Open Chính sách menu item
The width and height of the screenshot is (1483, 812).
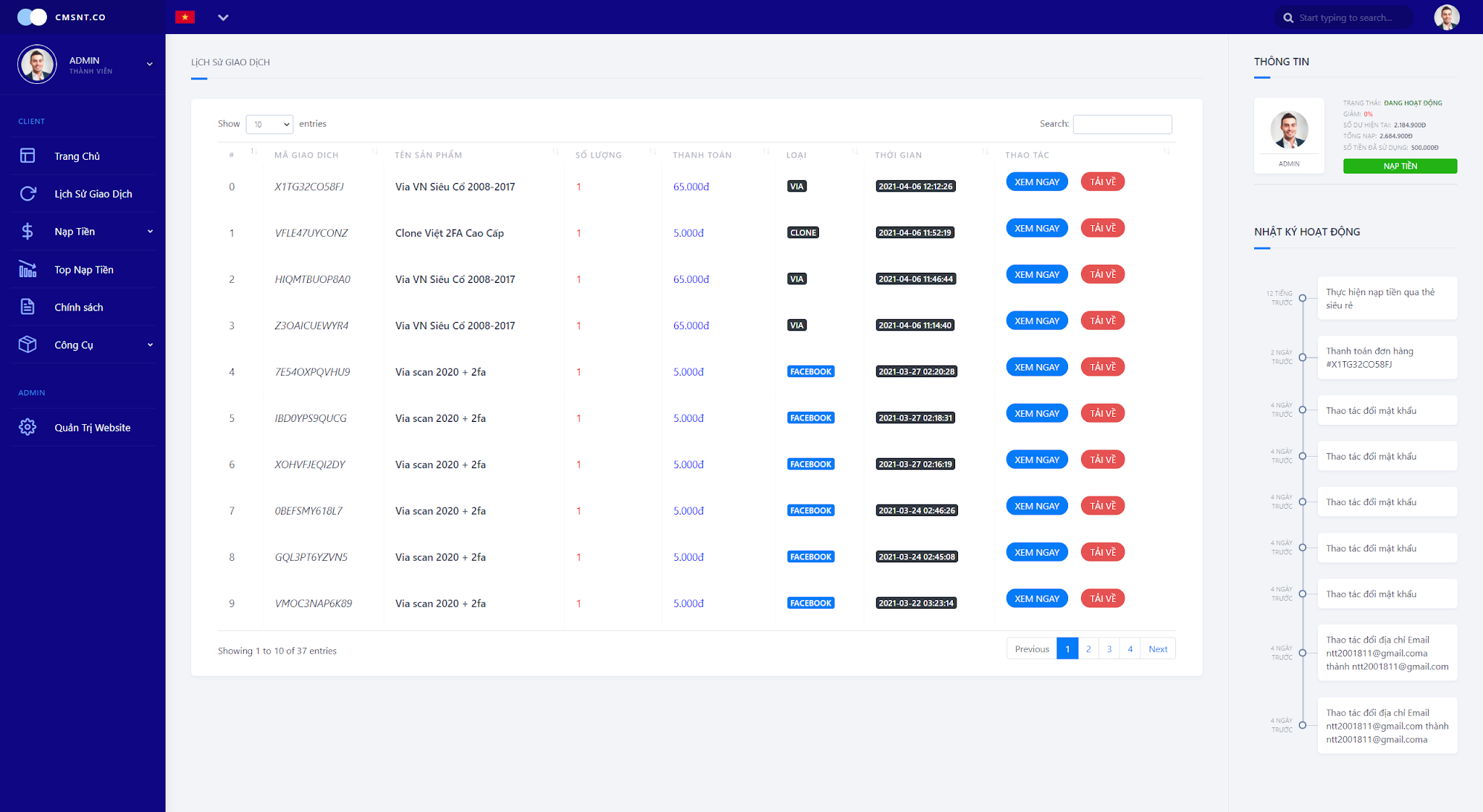click(79, 307)
